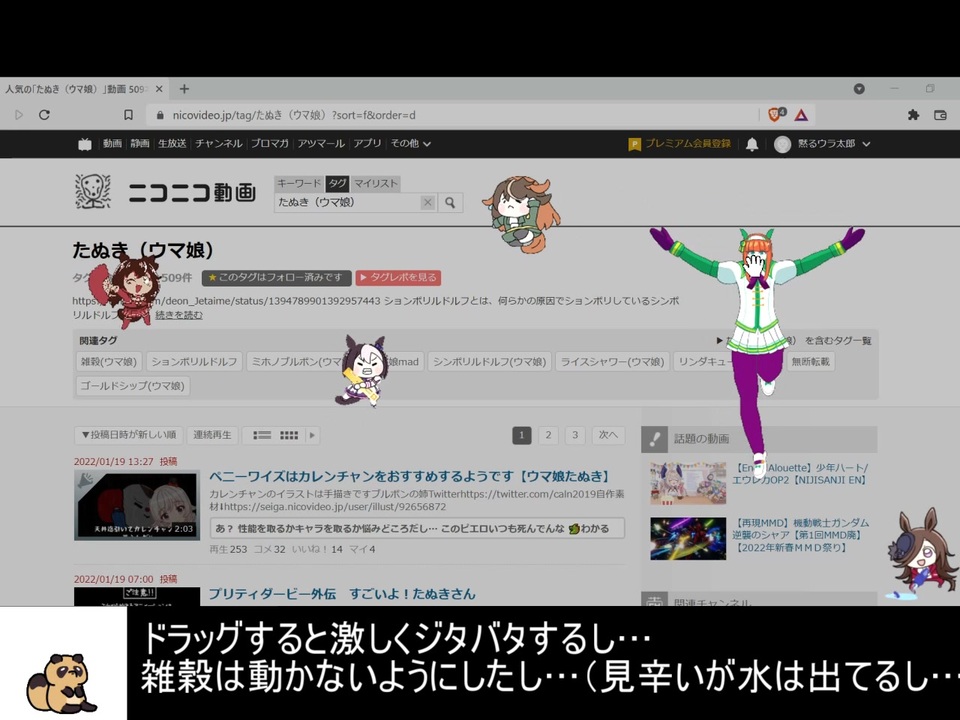The height and width of the screenshot is (720, 960).
Task: Click the 話題の動画 section icon
Action: tap(654, 439)
